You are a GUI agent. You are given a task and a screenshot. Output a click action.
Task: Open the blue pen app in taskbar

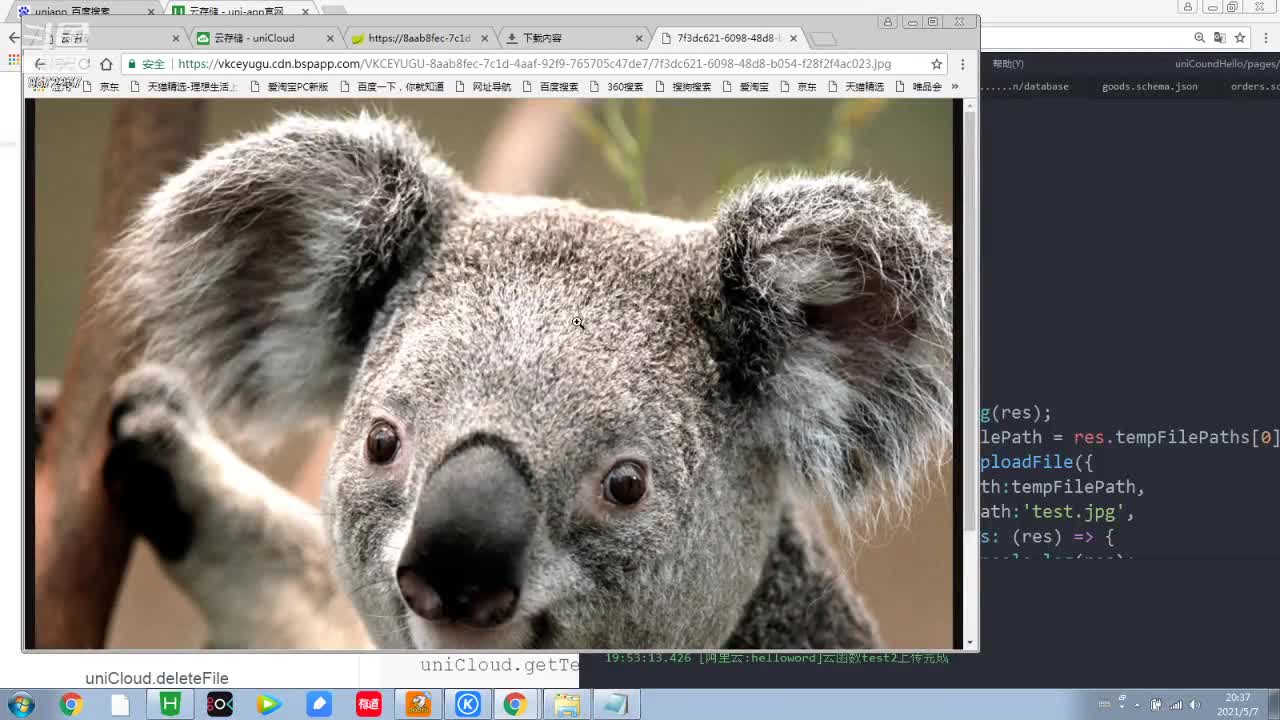click(x=319, y=704)
